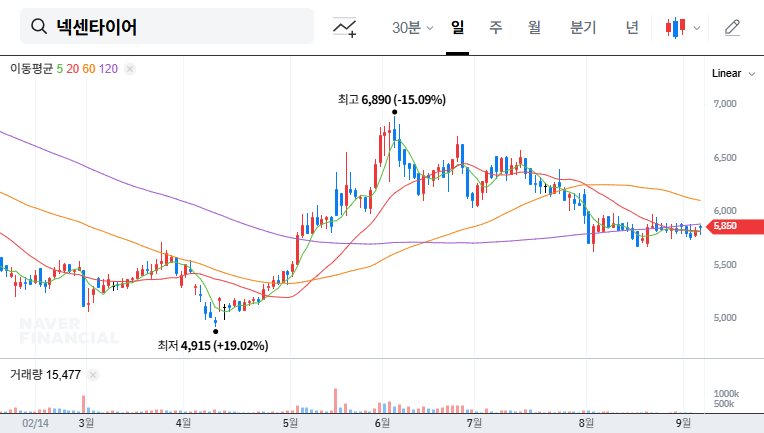Image resolution: width=764 pixels, height=433 pixels.
Task: Switch to the 년 yearly tab
Action: coord(632,27)
